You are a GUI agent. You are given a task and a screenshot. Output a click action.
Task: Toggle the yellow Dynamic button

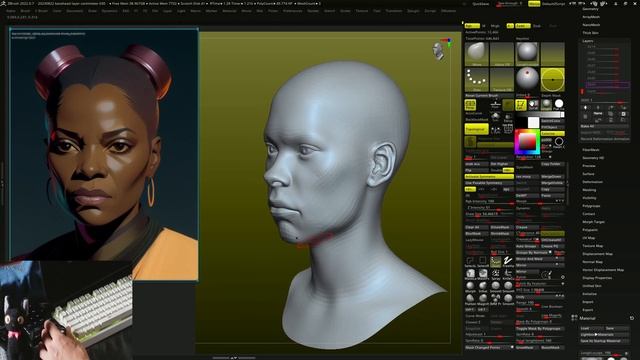click(508, 170)
